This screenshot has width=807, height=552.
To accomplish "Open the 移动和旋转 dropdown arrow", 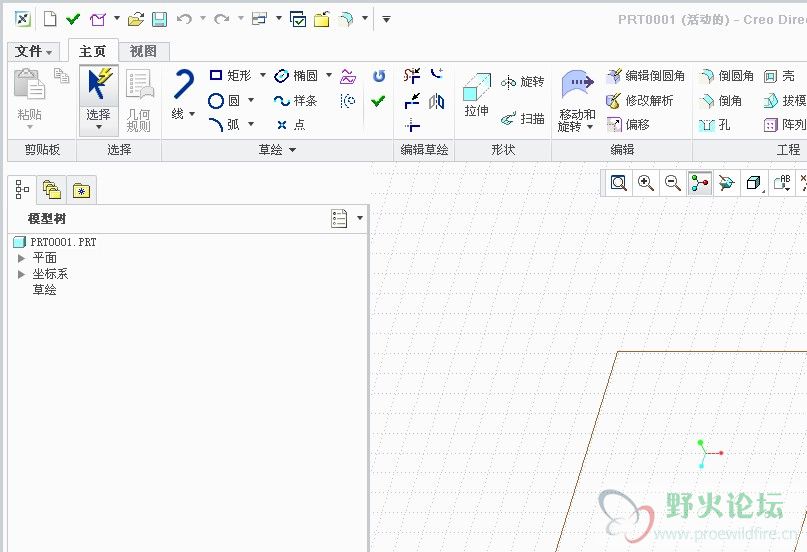I will [x=590, y=127].
